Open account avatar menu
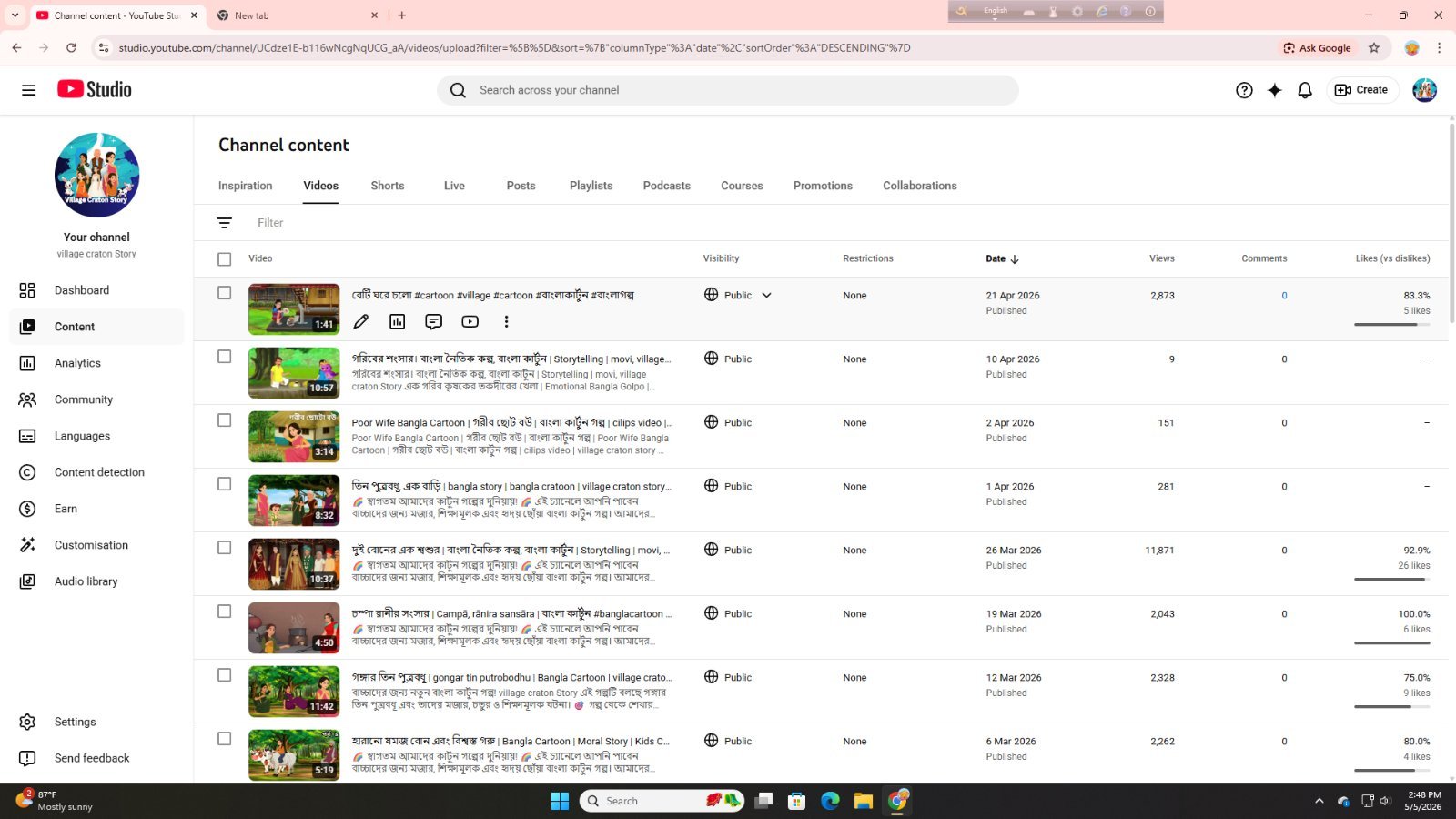Screen dimensions: 1456x819 click(1424, 90)
